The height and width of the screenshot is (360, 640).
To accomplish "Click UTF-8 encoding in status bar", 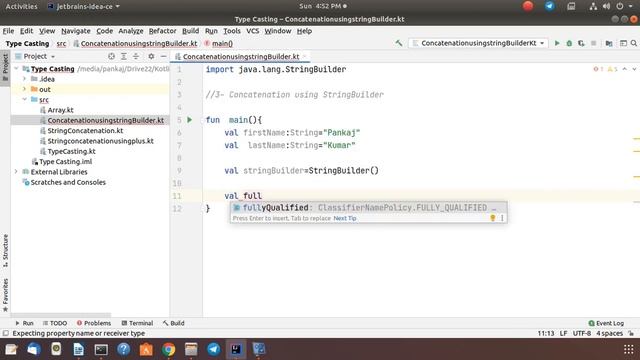I will tap(582, 333).
